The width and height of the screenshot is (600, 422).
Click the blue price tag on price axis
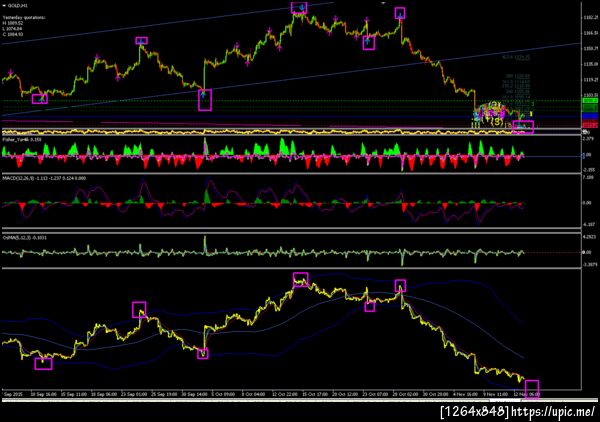pyautogui.click(x=590, y=116)
